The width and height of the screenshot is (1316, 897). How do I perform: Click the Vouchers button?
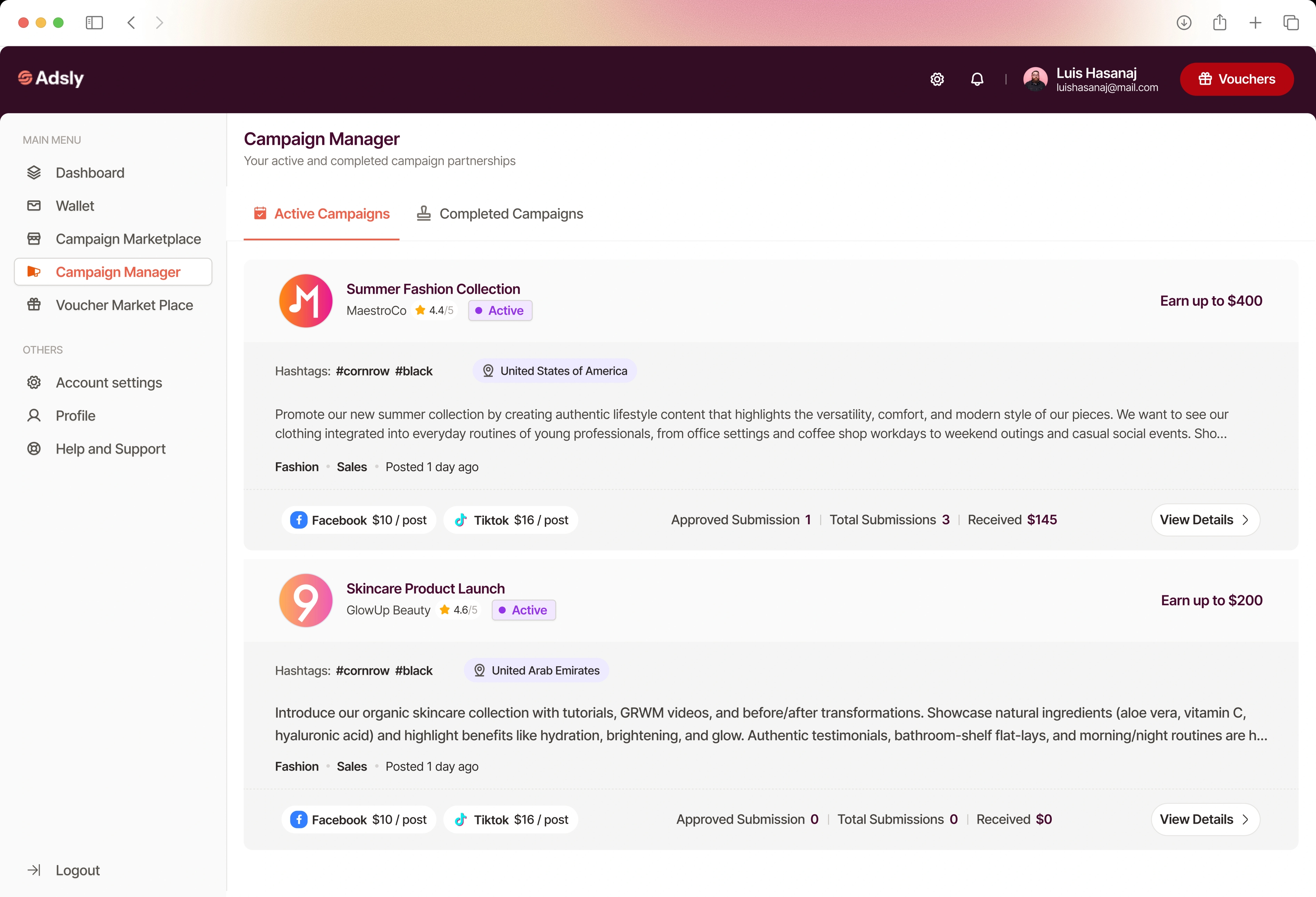1237,79
